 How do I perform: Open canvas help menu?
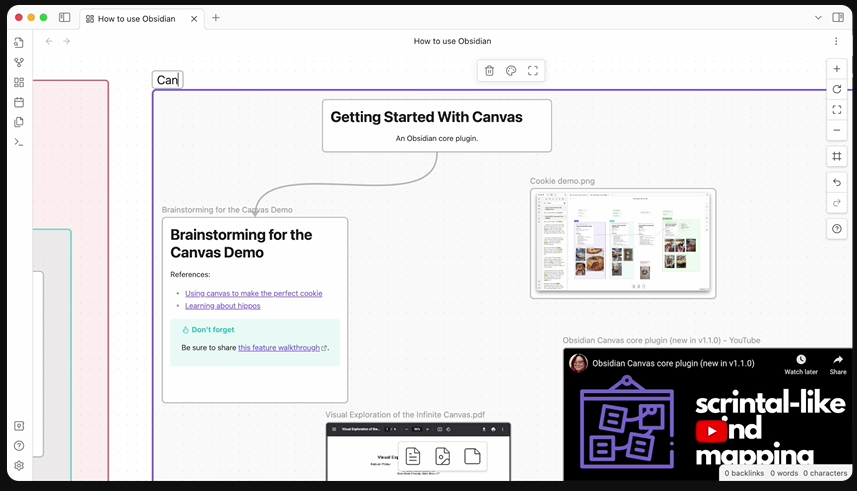837,229
